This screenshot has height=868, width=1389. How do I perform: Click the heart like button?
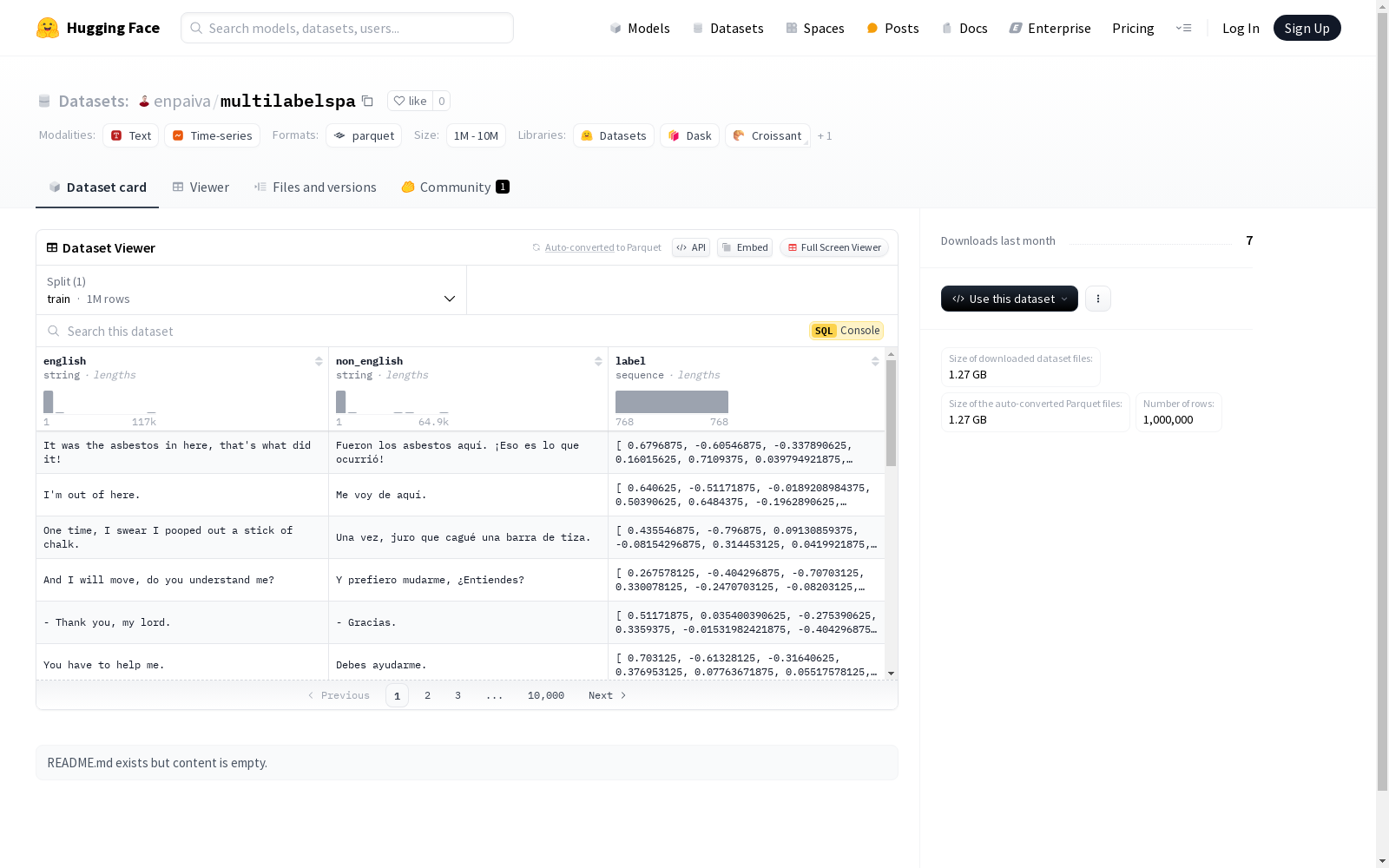point(410,101)
